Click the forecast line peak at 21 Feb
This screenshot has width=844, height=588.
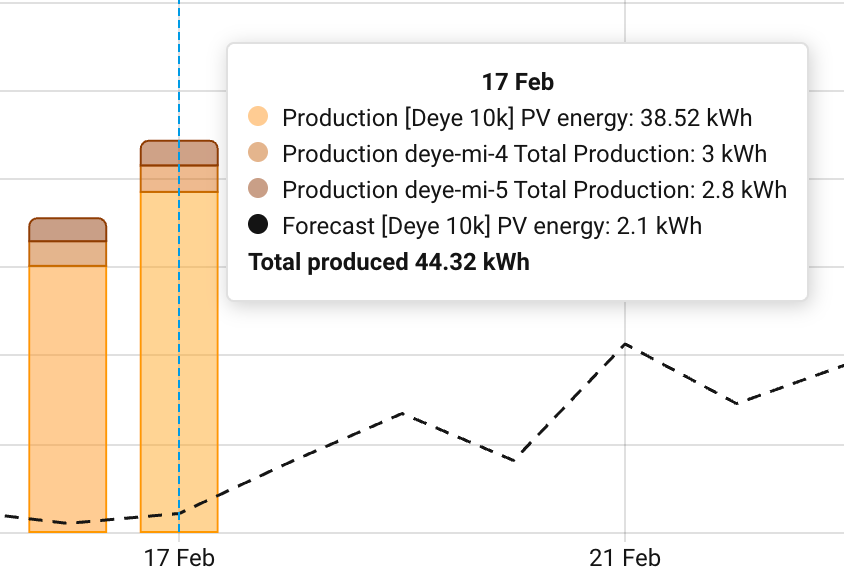pos(624,344)
